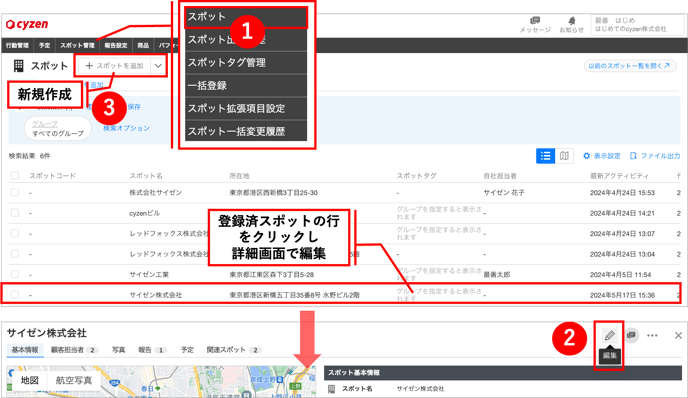Screen dimensions: 688x398
Task: Open the グループ すべてのグループ selector
Action: click(57, 129)
